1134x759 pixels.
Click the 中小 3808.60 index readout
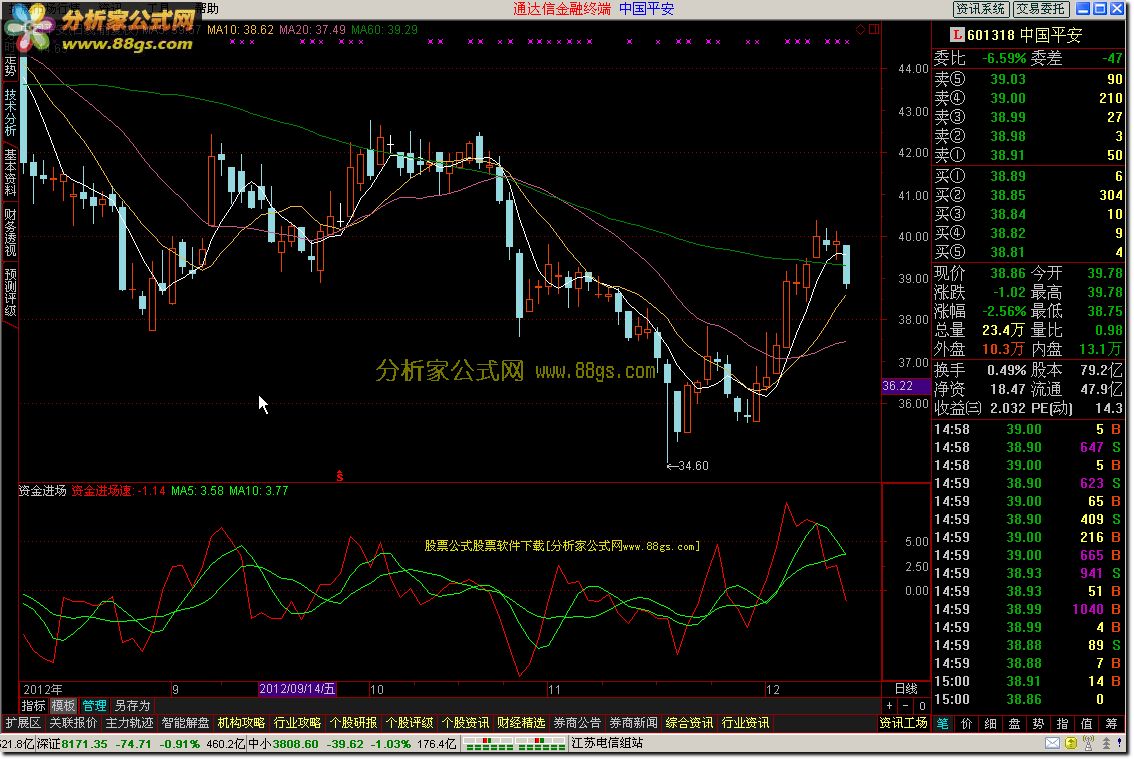283,744
